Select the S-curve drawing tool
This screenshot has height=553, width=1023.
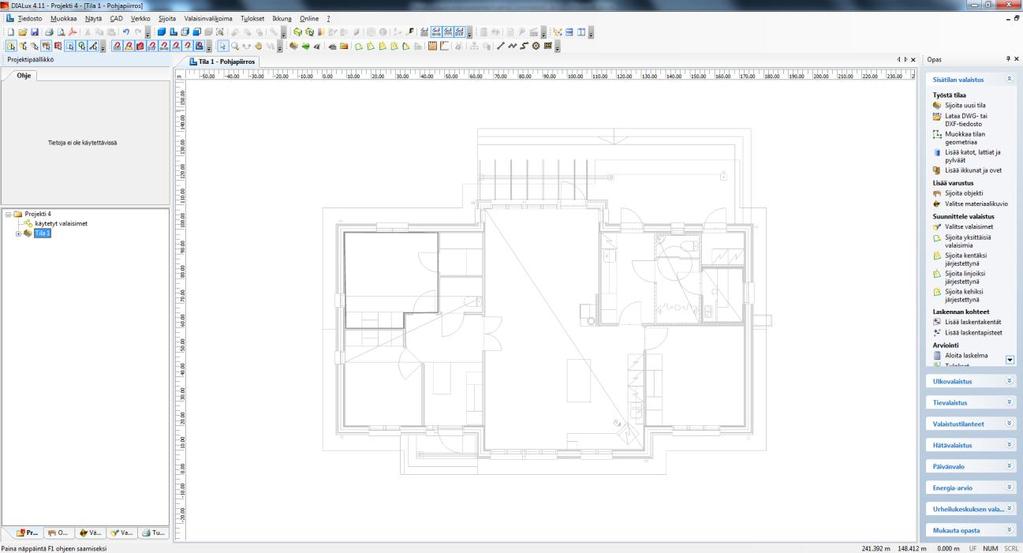tap(524, 46)
